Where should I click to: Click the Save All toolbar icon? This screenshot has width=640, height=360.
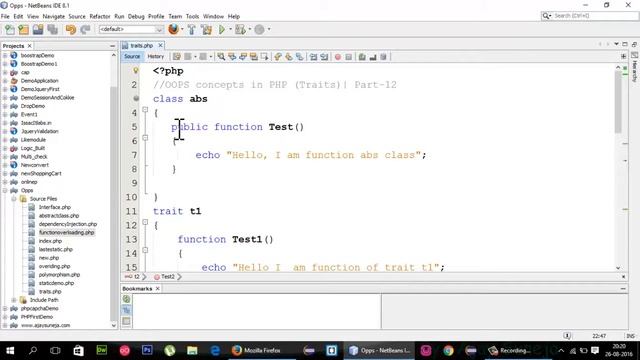(x=53, y=29)
